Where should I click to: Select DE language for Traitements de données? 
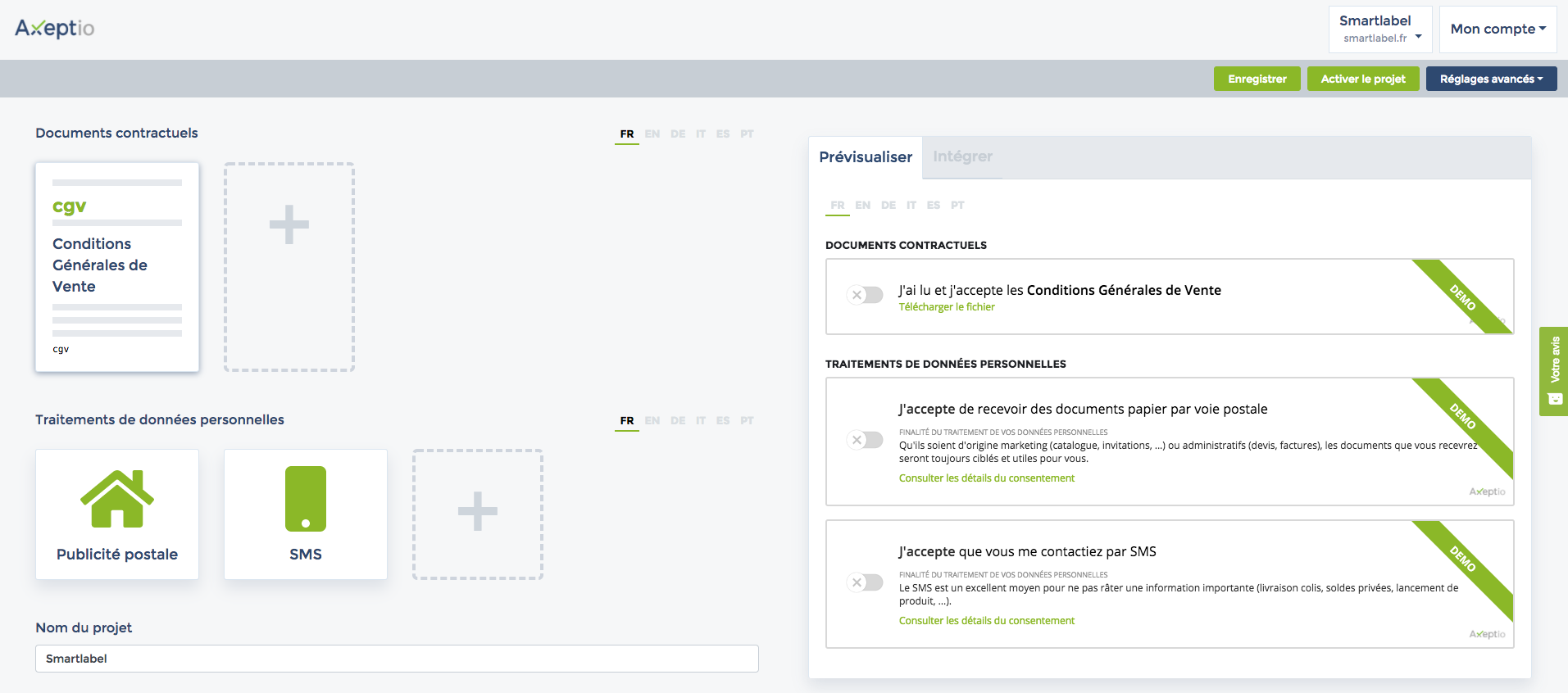(x=678, y=421)
